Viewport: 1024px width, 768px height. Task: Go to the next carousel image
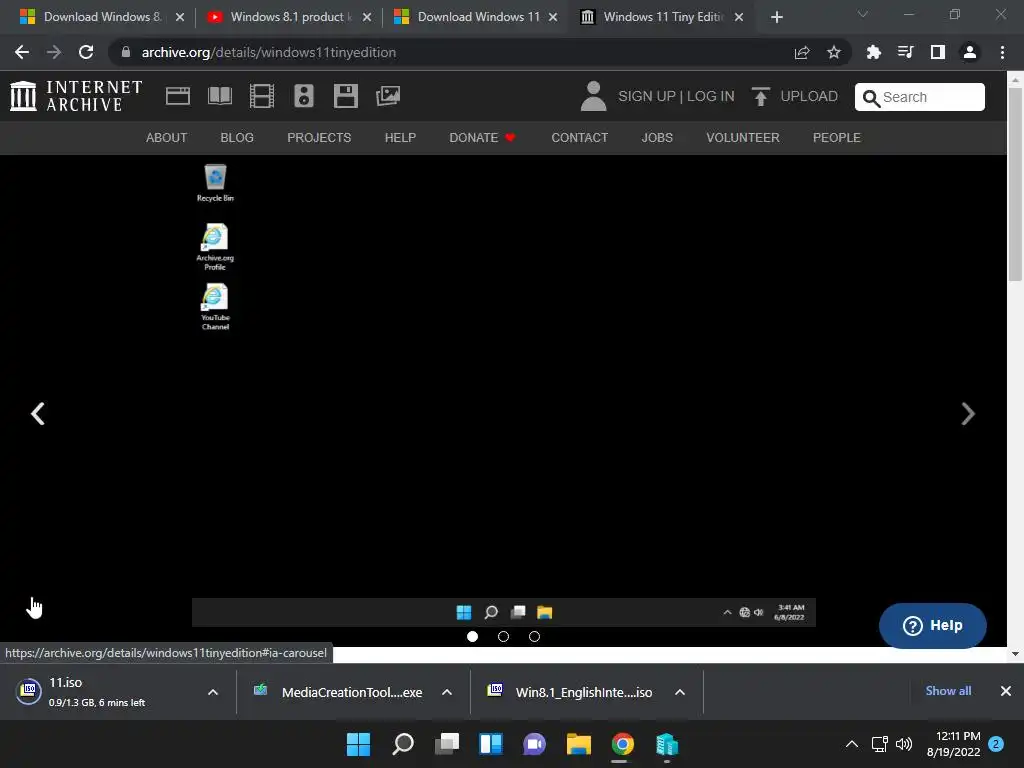point(968,413)
